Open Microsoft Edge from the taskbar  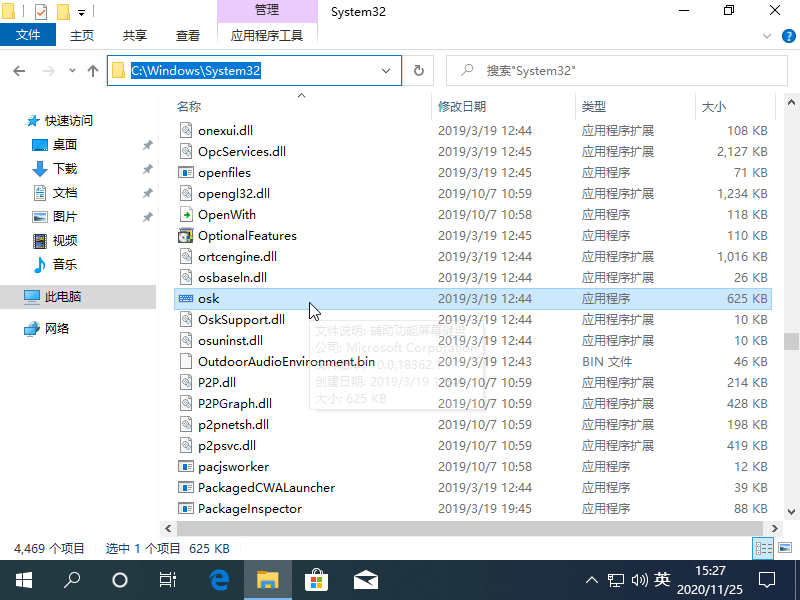pyautogui.click(x=219, y=578)
